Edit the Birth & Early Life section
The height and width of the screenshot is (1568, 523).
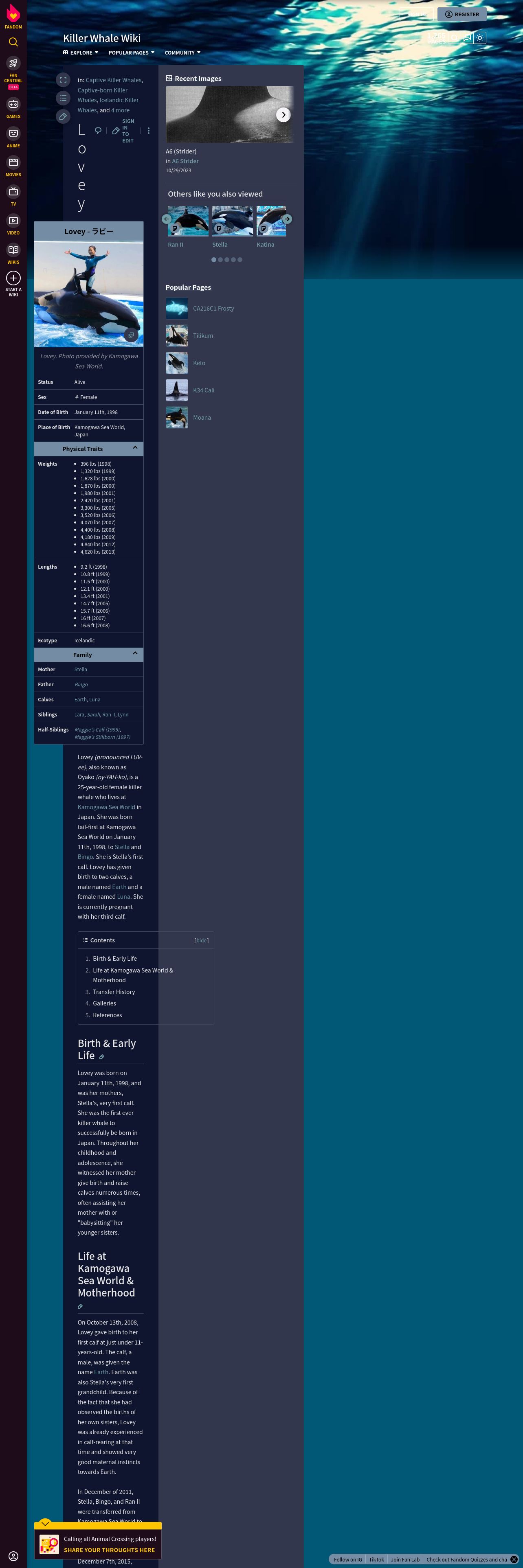click(102, 1057)
